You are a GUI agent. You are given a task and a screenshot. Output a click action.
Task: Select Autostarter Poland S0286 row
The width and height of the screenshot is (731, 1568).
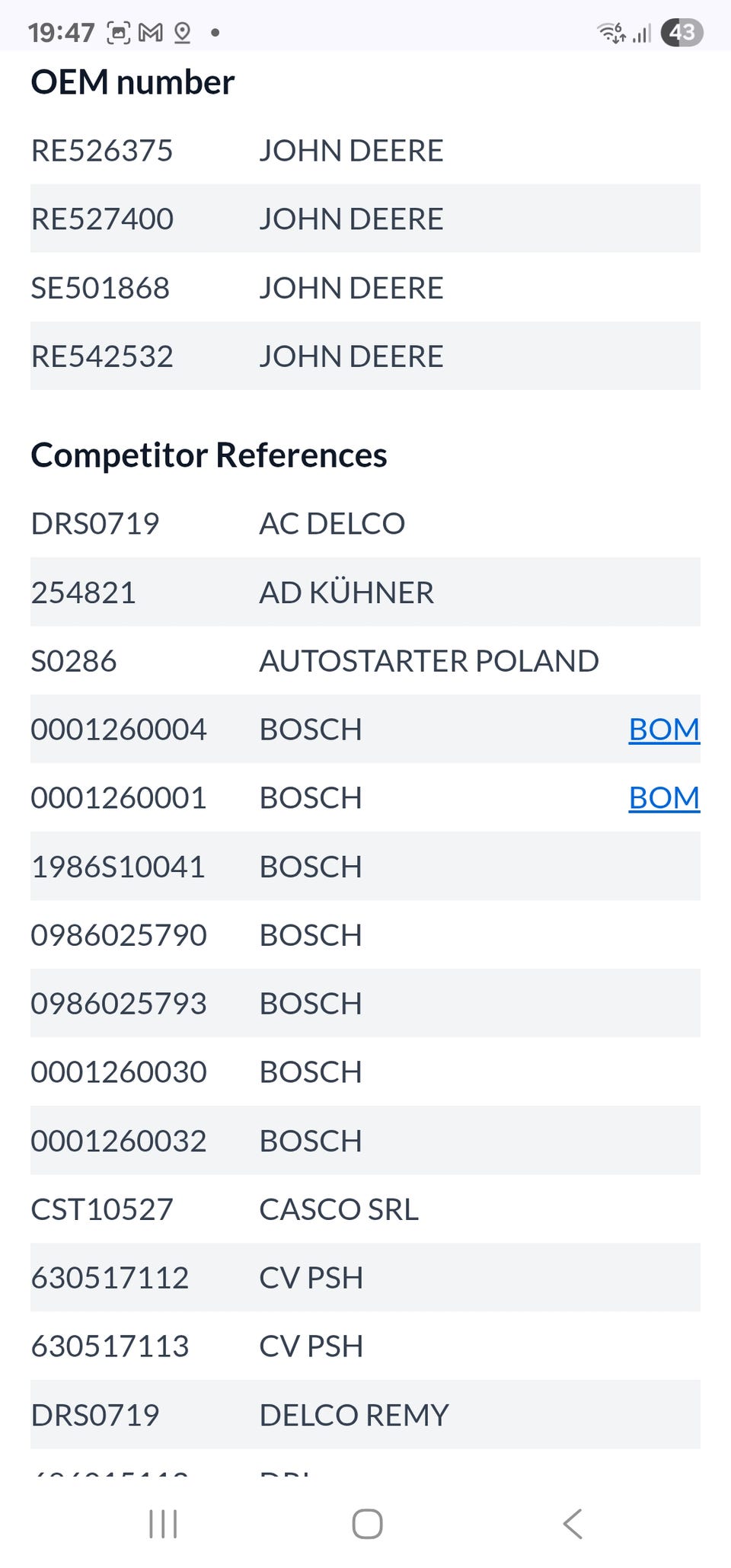tap(74, 661)
